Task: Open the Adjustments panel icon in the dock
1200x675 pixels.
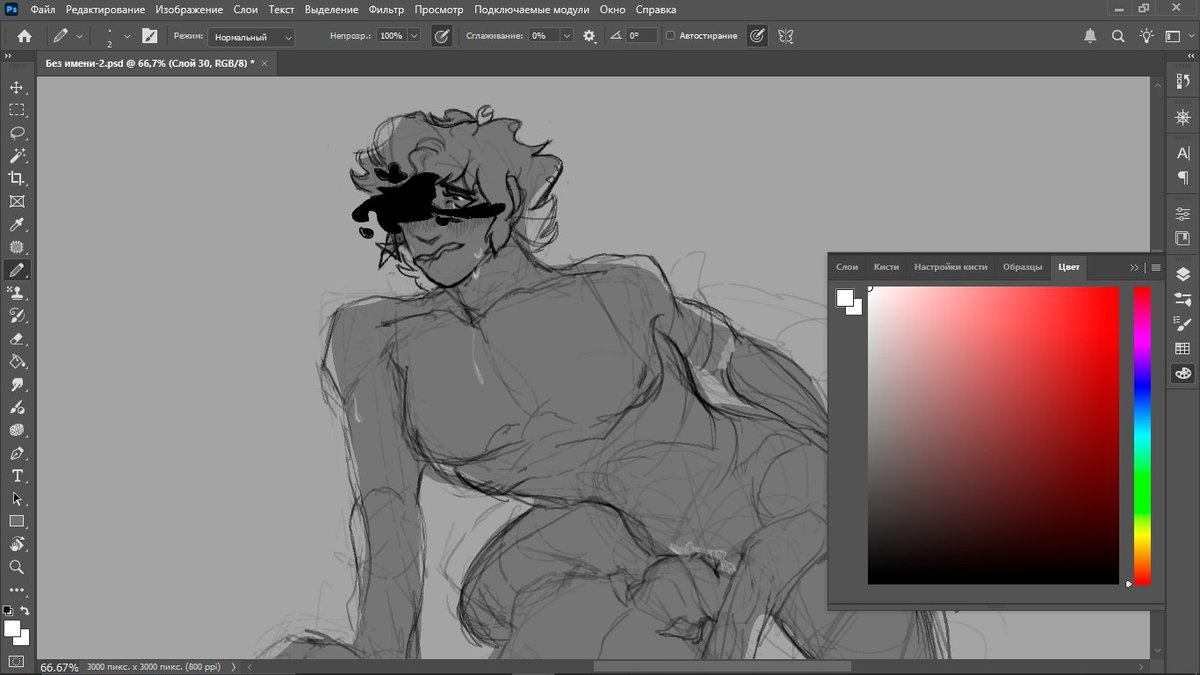Action: click(1183, 214)
